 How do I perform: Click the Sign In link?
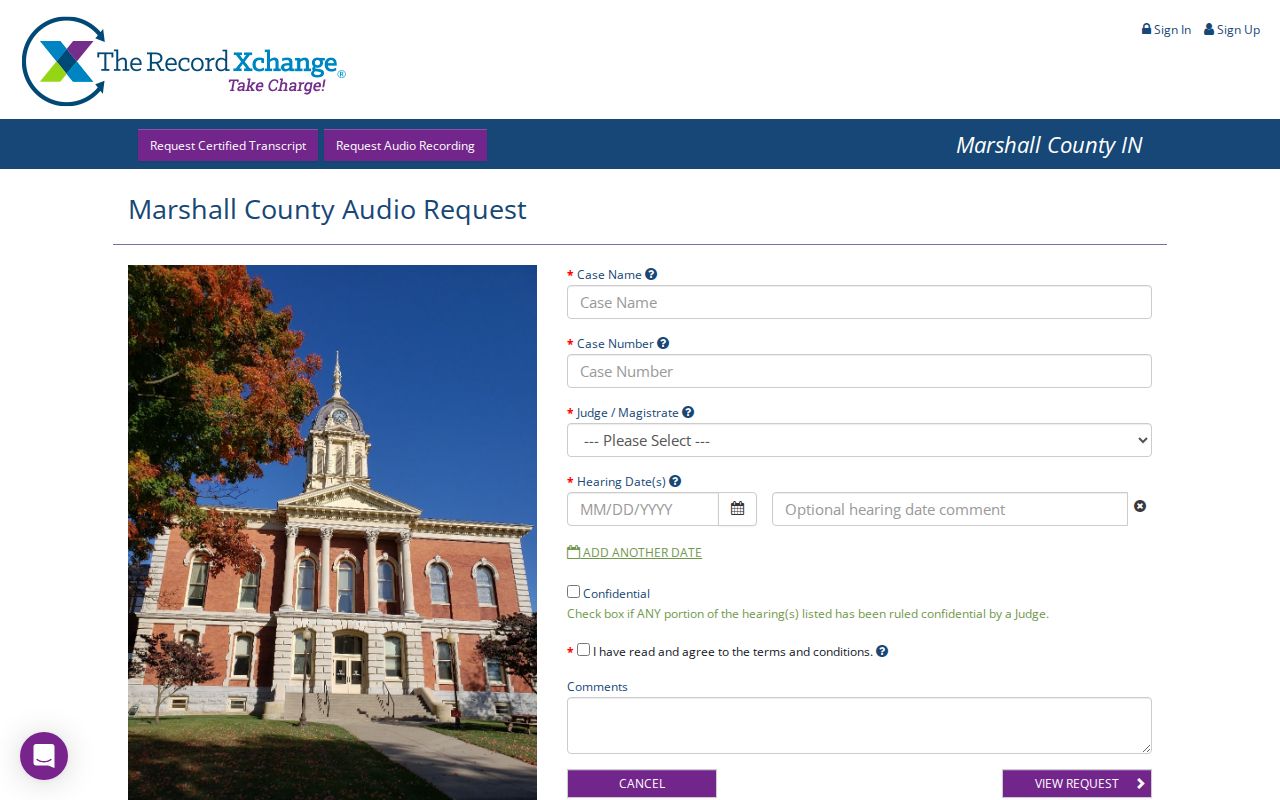tap(1166, 30)
